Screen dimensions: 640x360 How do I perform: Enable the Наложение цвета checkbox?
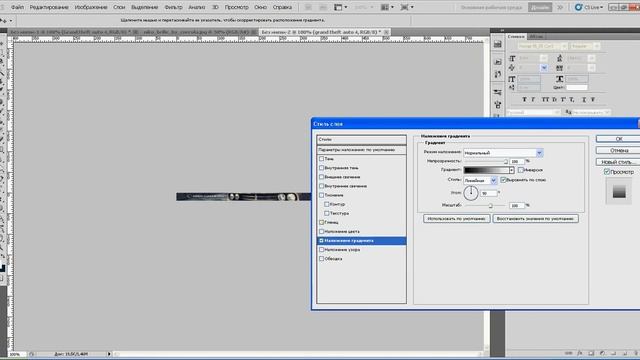321,231
